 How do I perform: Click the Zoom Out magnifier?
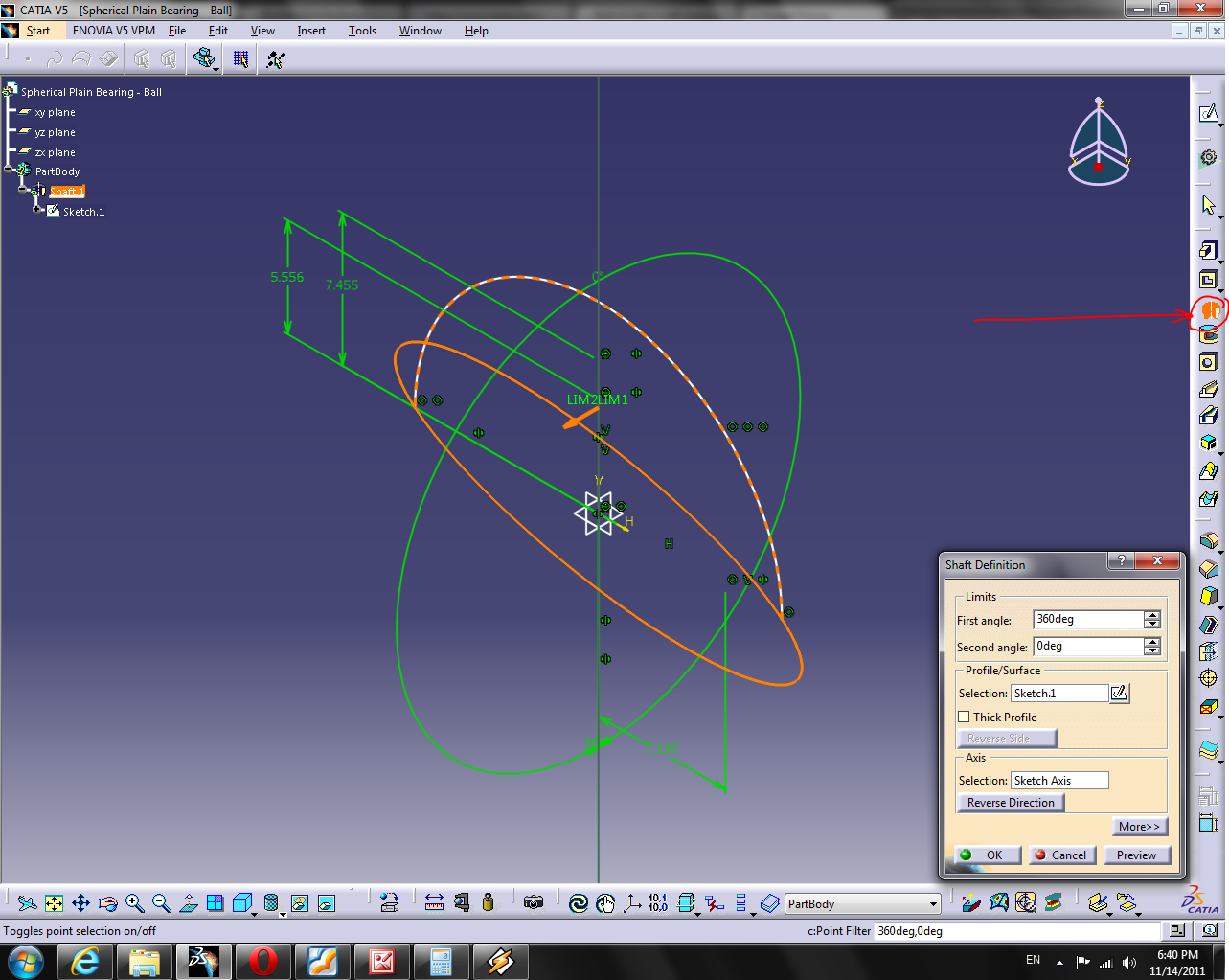point(162,903)
